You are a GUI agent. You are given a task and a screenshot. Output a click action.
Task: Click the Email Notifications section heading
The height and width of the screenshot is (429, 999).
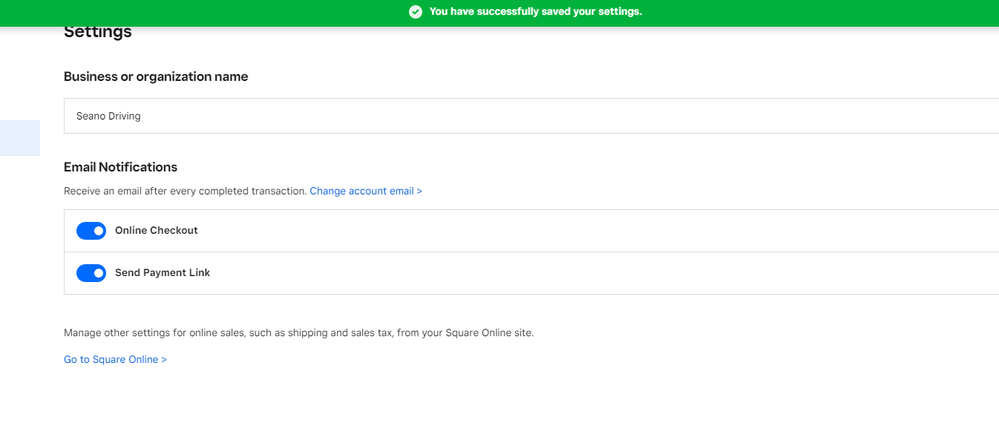(x=120, y=167)
